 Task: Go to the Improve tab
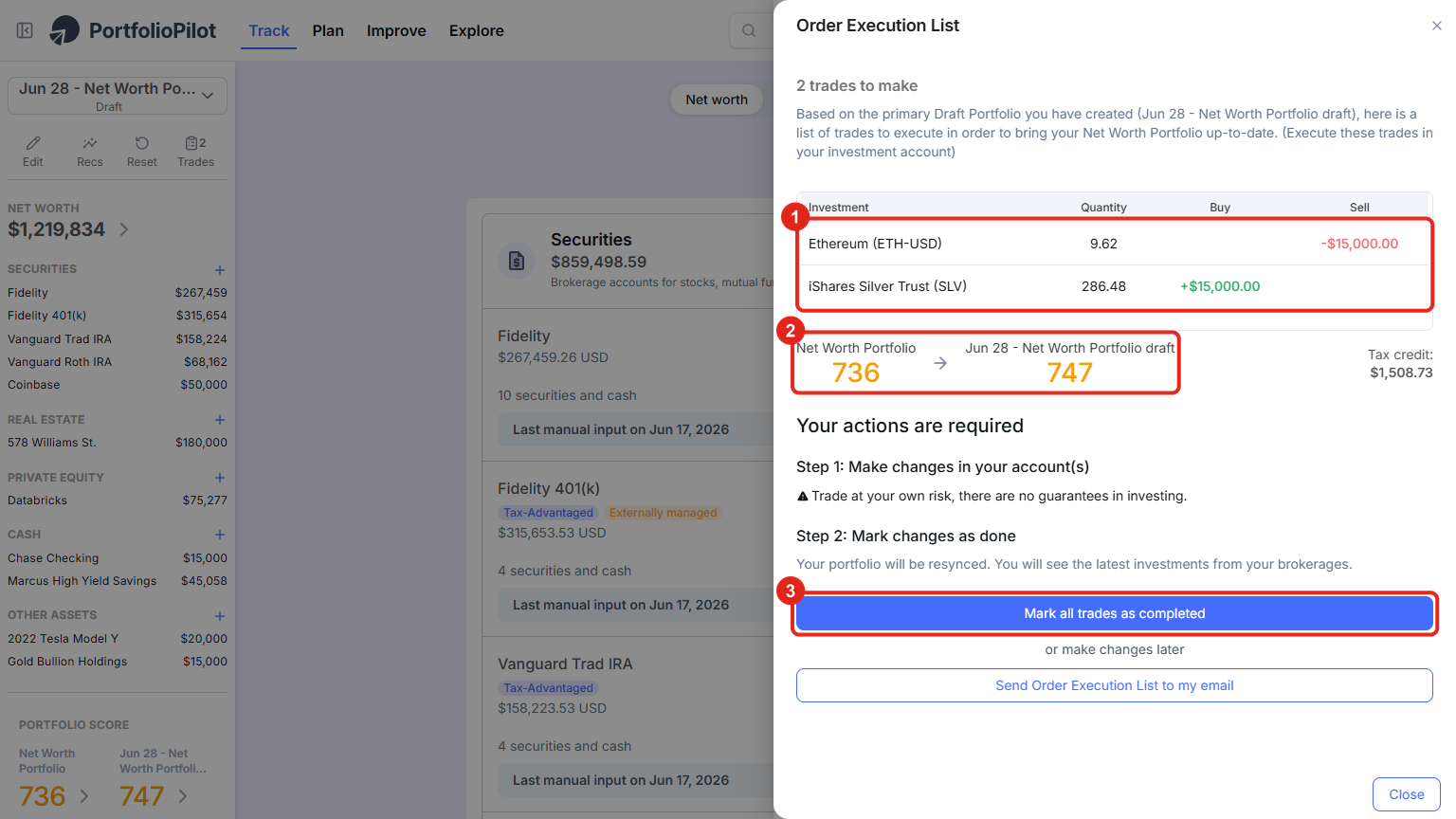(396, 30)
